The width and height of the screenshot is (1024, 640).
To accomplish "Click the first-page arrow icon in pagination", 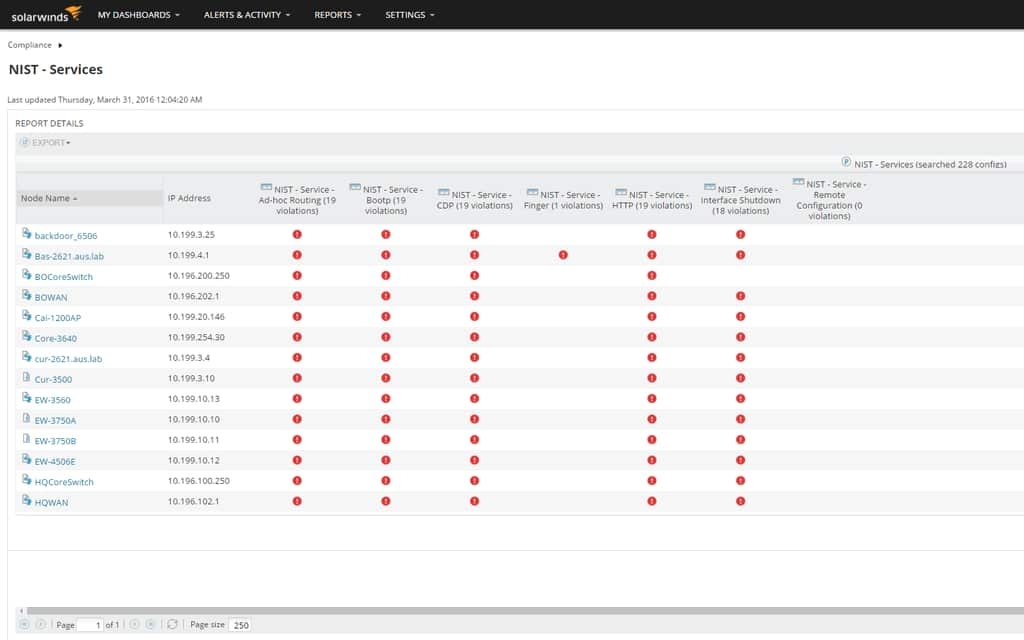I will click(x=22, y=624).
